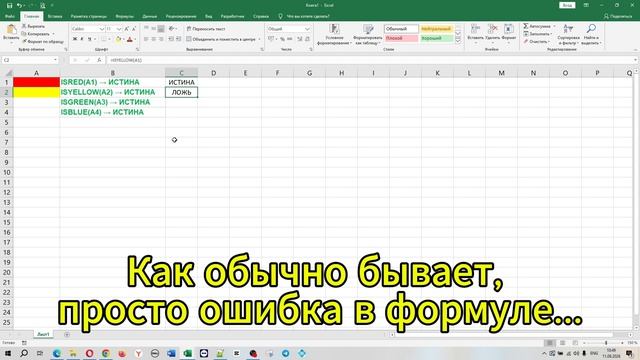This screenshot has width=640, height=360.
Task: Expand the Merge and Center dropdown arrow
Action: pos(259,39)
